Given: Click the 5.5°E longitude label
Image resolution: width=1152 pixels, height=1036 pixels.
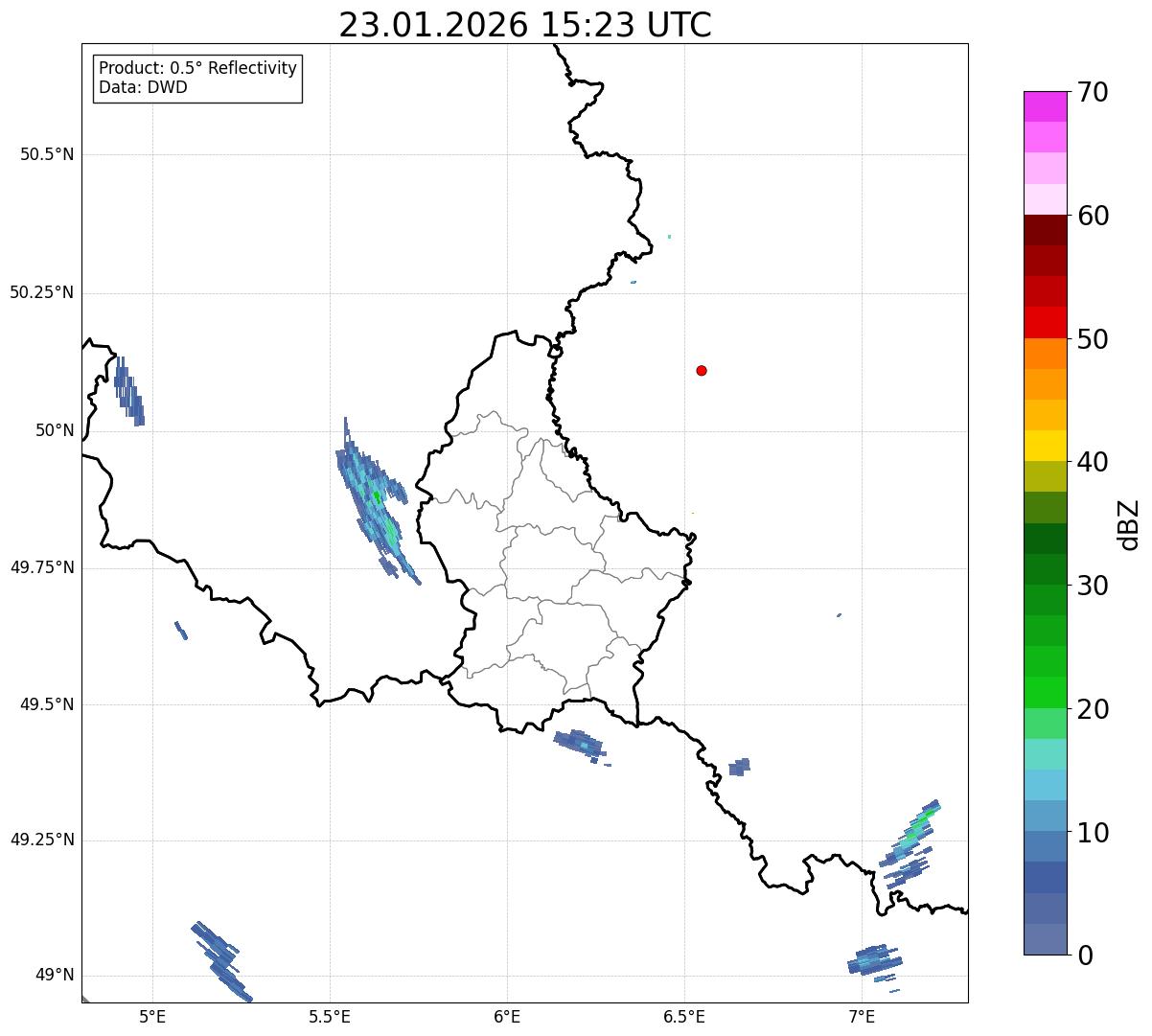Looking at the screenshot, I should 330,1016.
